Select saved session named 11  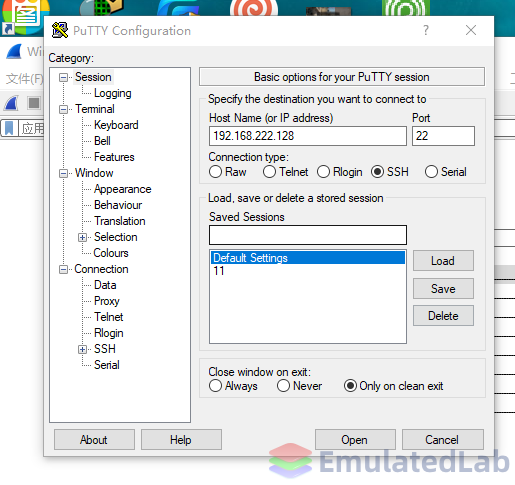308,271
